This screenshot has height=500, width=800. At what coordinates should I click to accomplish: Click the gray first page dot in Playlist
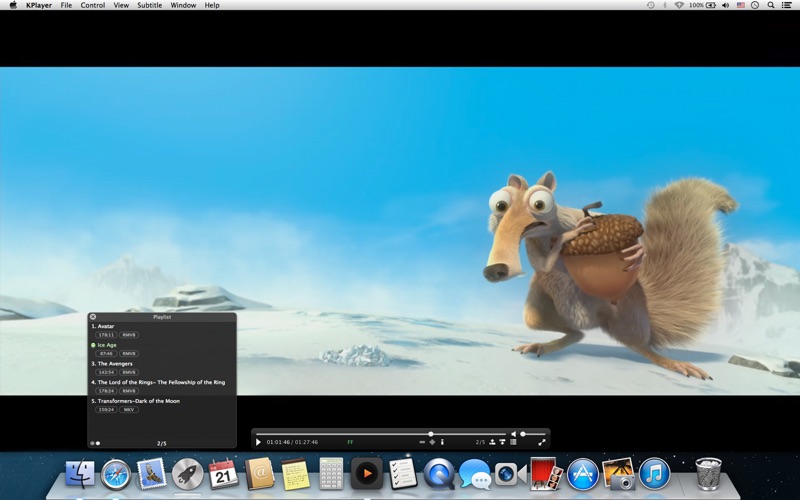click(x=92, y=443)
